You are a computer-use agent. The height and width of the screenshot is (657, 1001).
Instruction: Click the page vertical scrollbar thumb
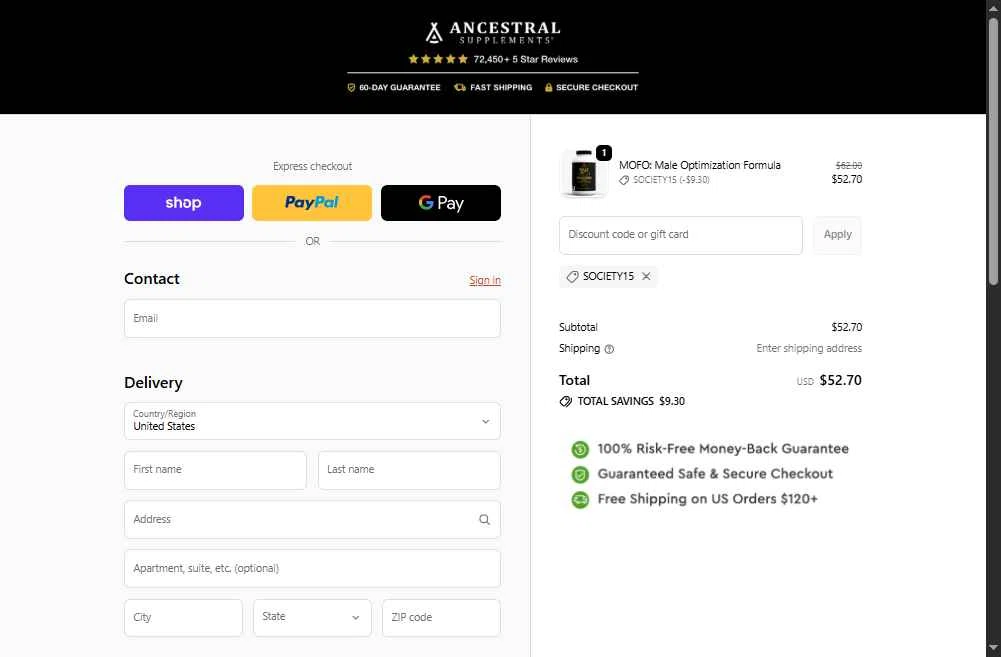(x=993, y=151)
